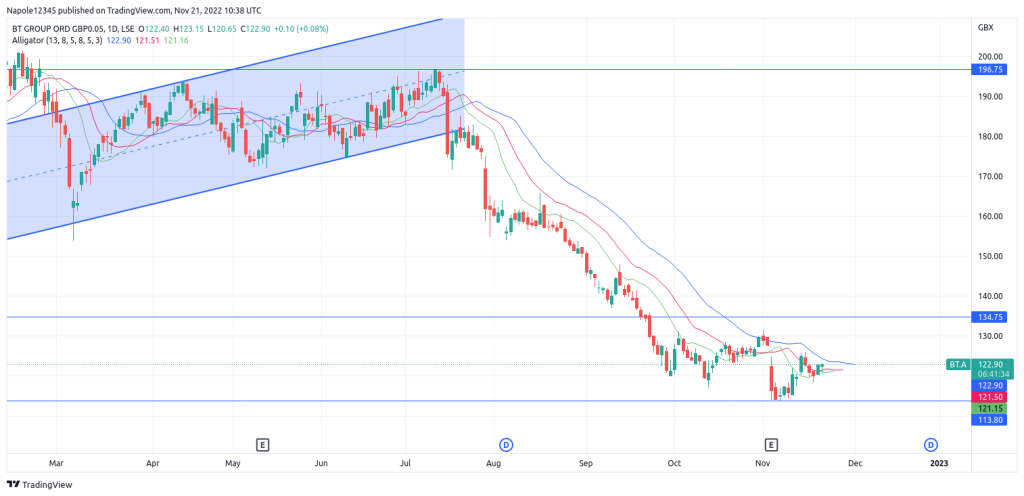Click the dividend 'D' marker before 2023
Image resolution: width=1024 pixels, height=496 pixels.
coord(931,445)
